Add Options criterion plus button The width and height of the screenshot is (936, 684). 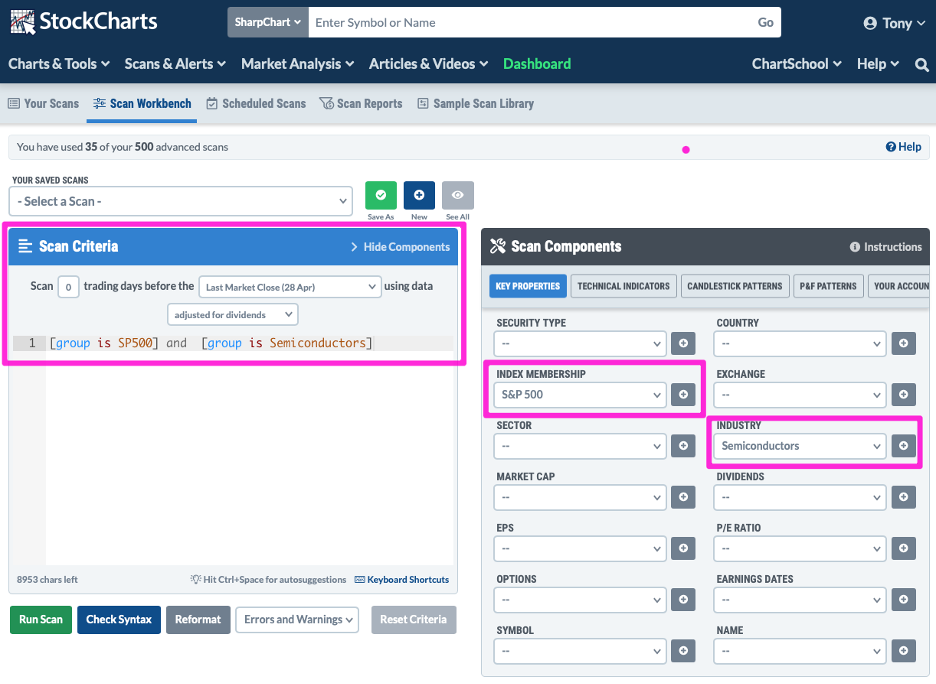(x=683, y=600)
